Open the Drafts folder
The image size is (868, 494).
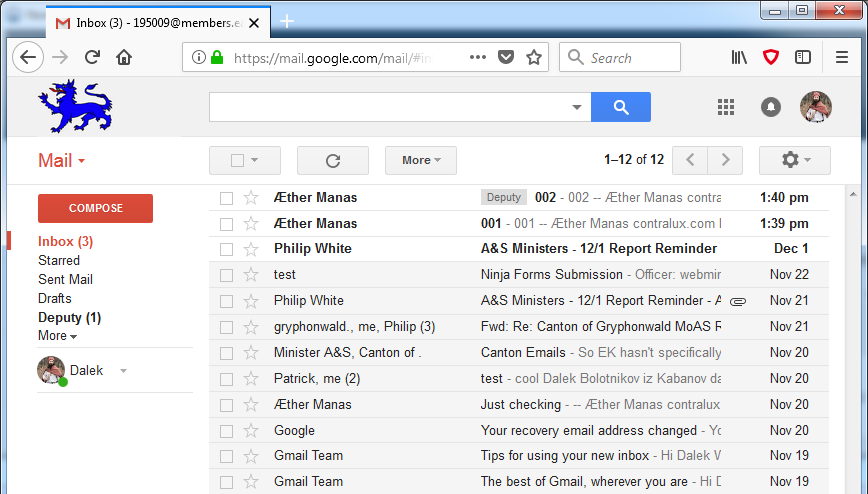(x=55, y=298)
